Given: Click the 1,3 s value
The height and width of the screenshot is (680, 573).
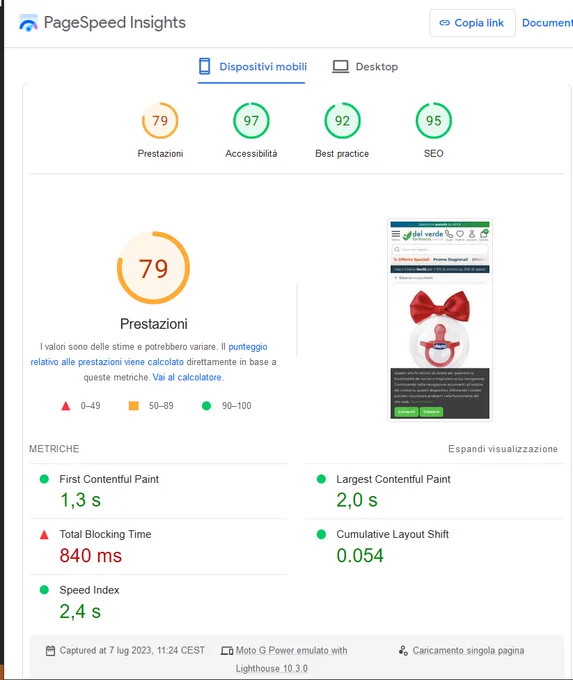Looking at the screenshot, I should (80, 500).
